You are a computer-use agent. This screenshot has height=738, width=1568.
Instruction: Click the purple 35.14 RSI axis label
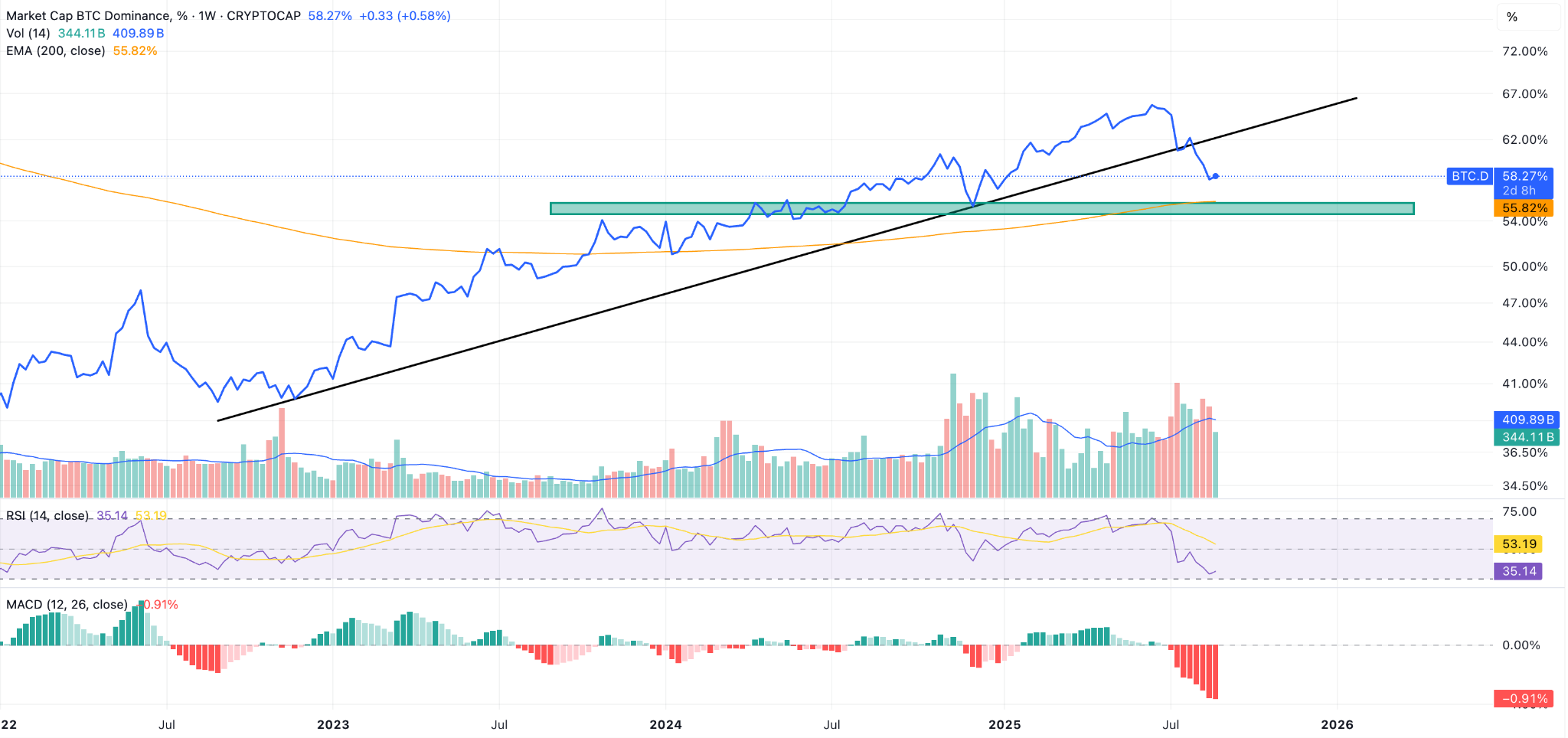(x=1518, y=571)
